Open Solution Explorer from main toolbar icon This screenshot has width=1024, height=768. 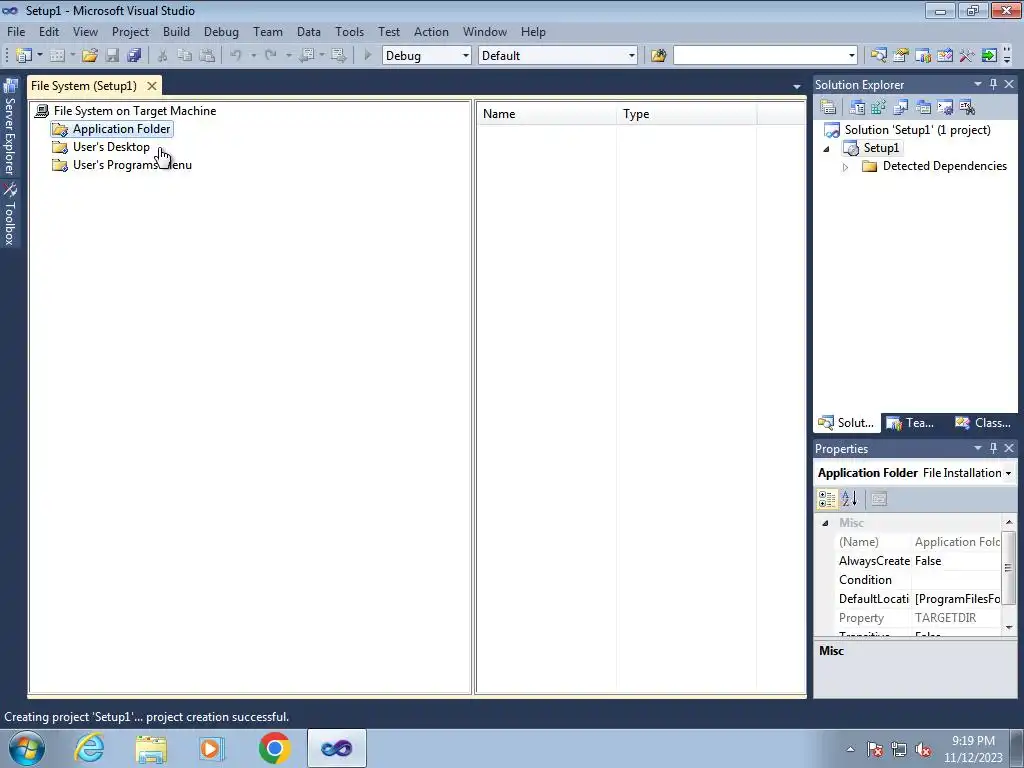(878, 56)
